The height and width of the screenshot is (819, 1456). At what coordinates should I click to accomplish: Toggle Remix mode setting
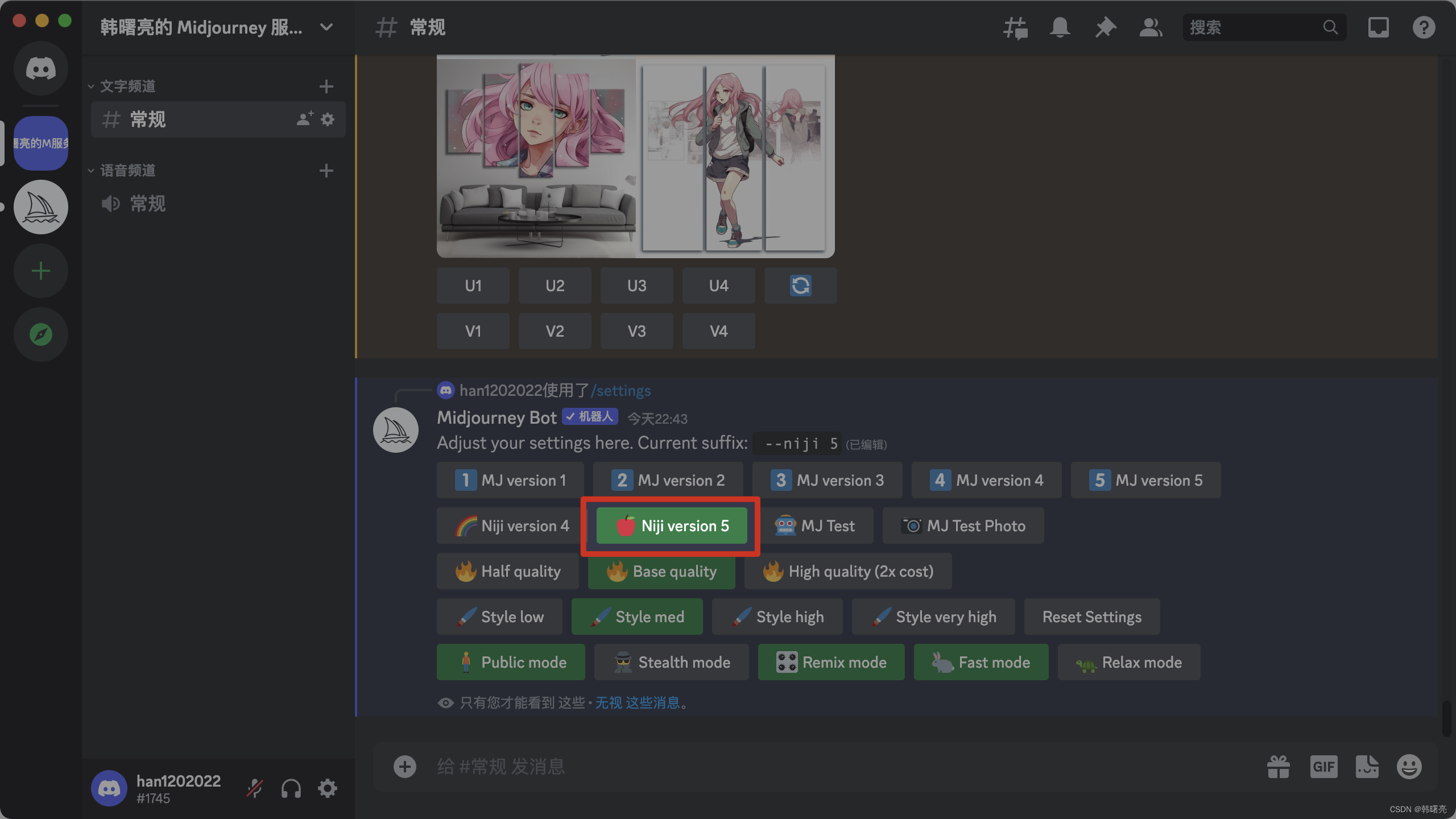pos(831,662)
